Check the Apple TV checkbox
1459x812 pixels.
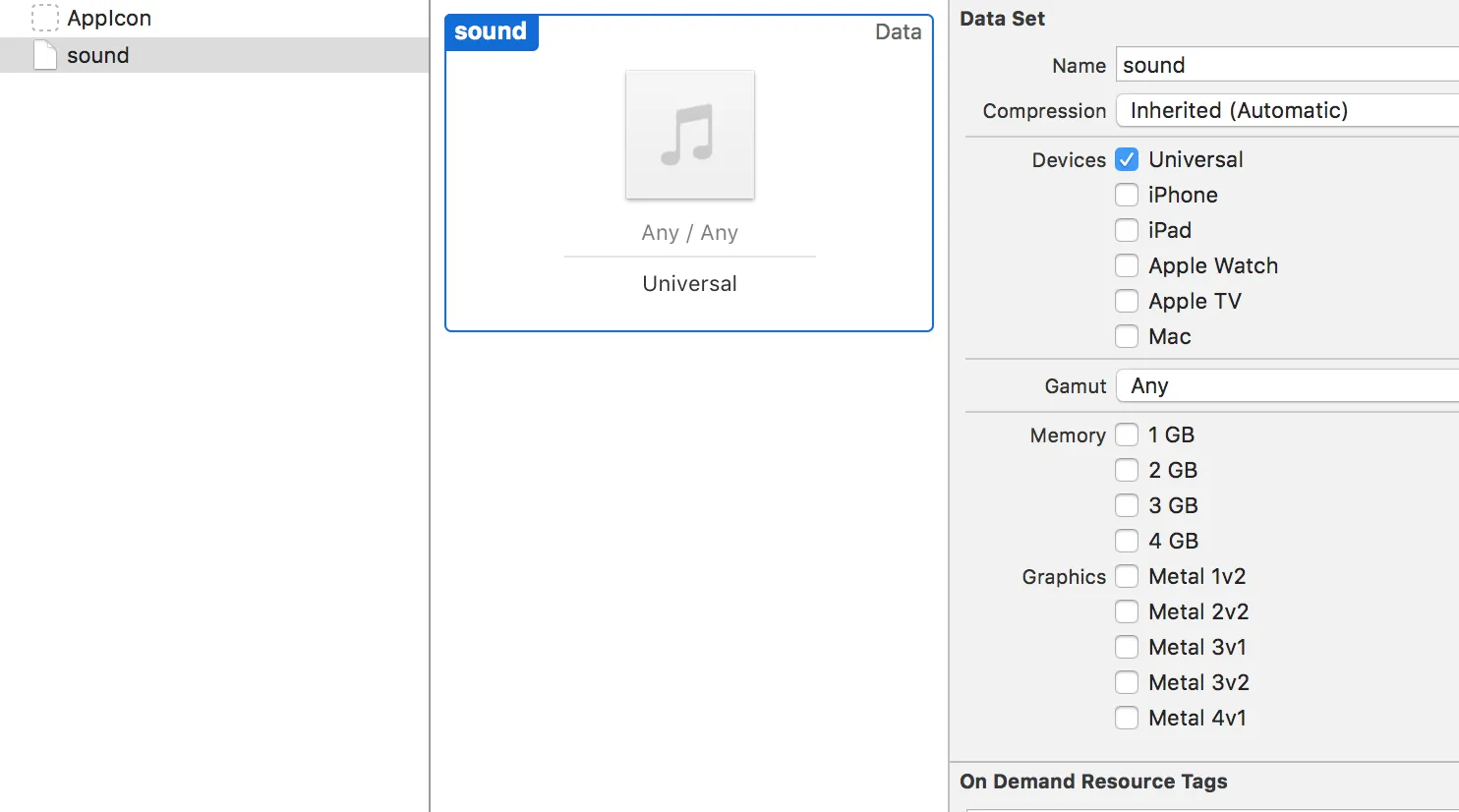(1127, 301)
